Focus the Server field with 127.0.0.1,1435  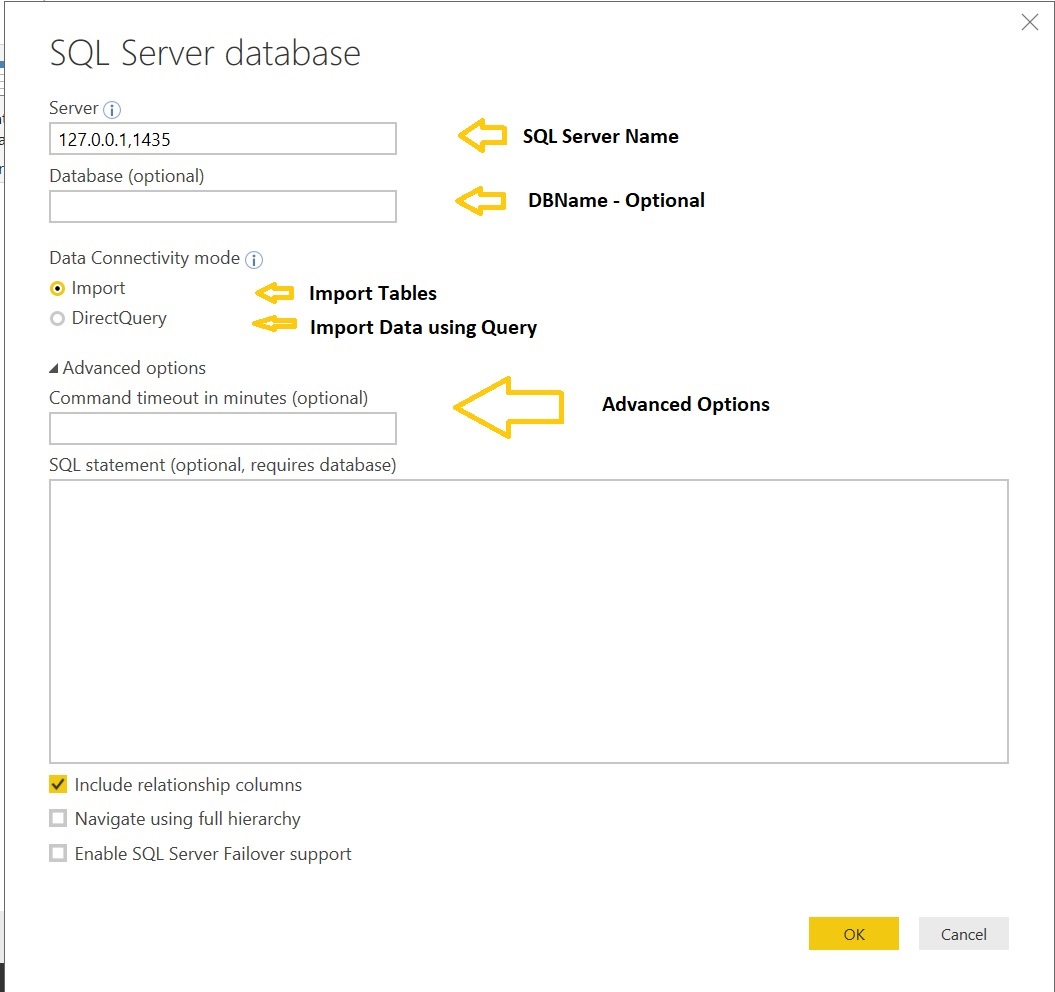point(223,139)
